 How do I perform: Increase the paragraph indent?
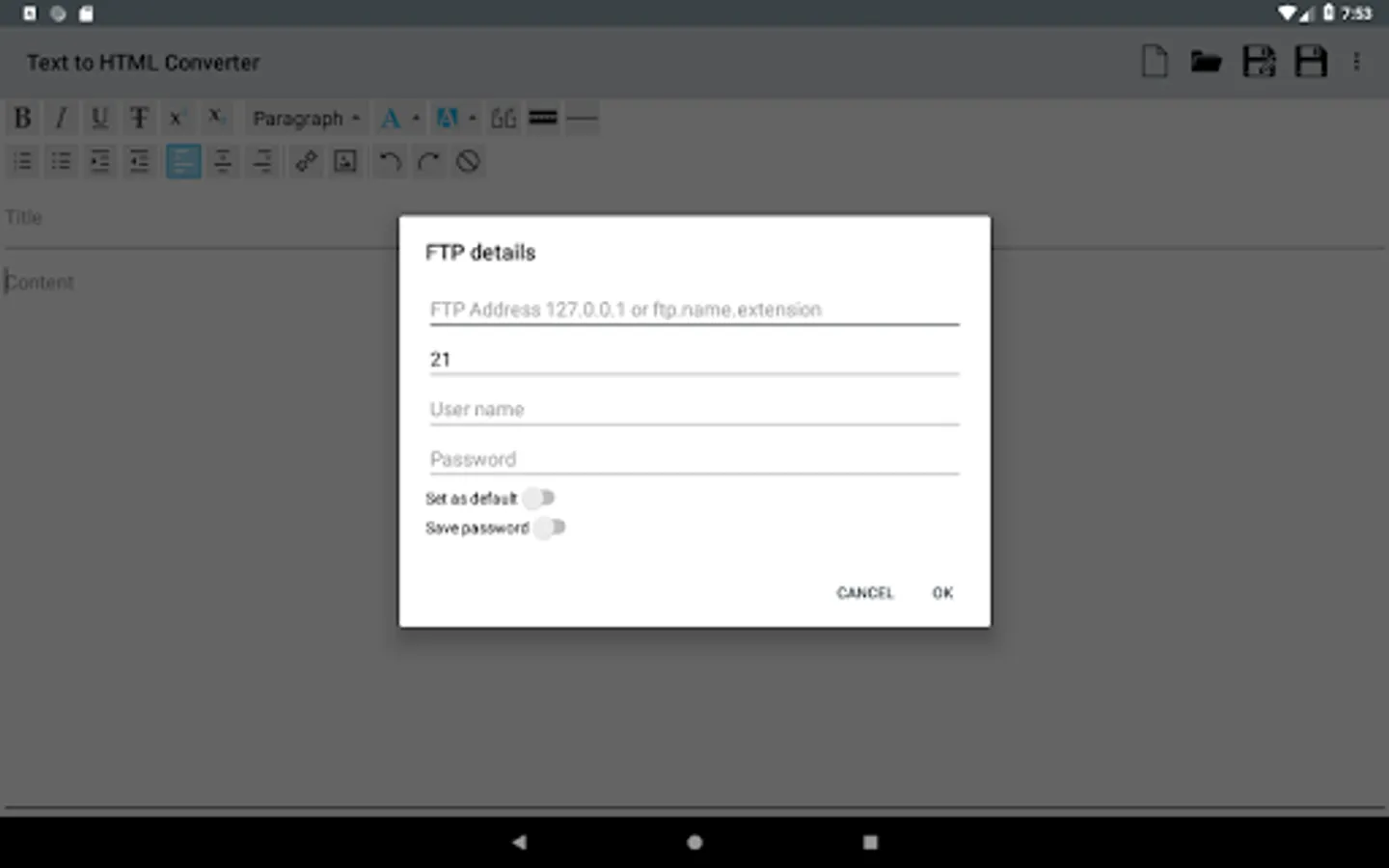[x=99, y=161]
